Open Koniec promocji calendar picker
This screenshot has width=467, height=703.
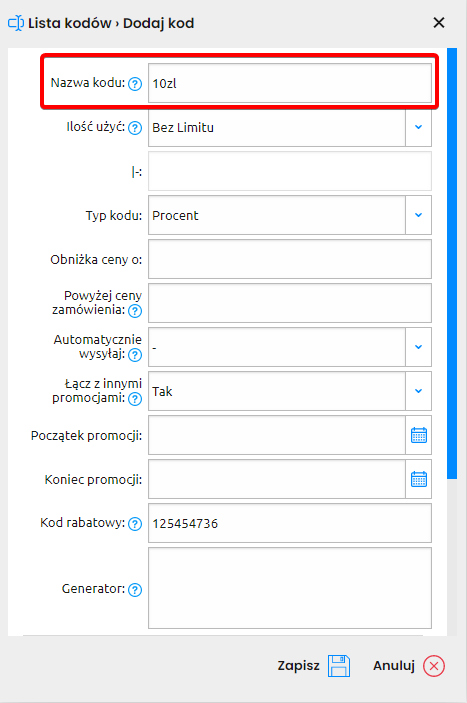(x=419, y=479)
